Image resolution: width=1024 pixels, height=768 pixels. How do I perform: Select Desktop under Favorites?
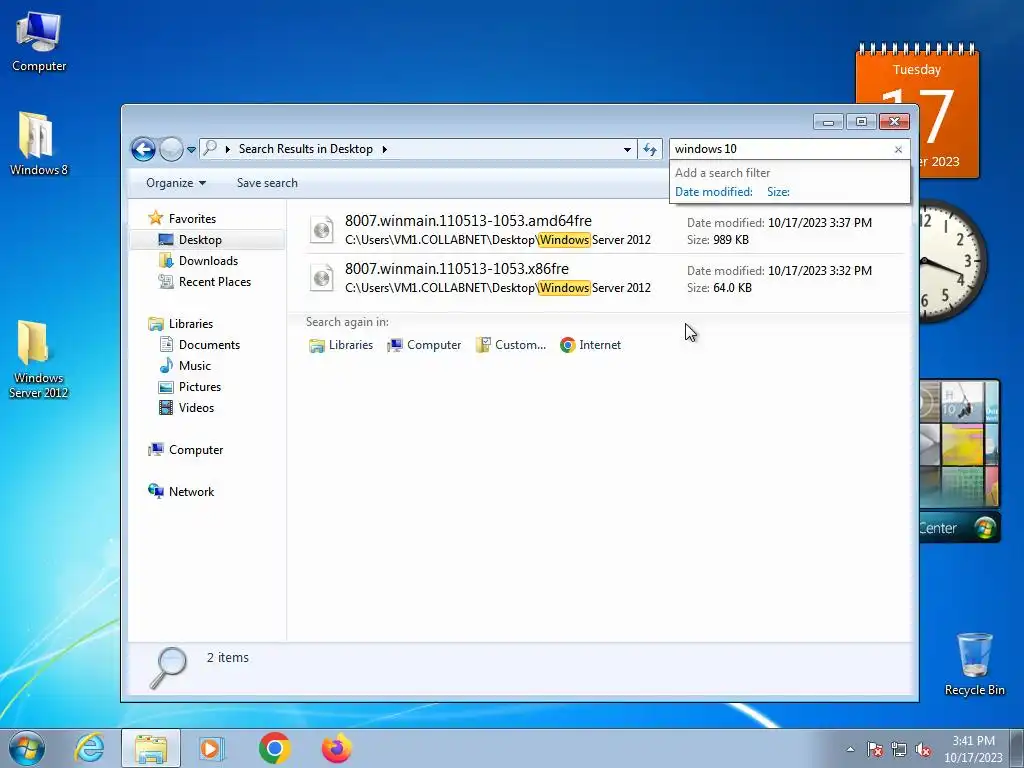[x=200, y=240]
